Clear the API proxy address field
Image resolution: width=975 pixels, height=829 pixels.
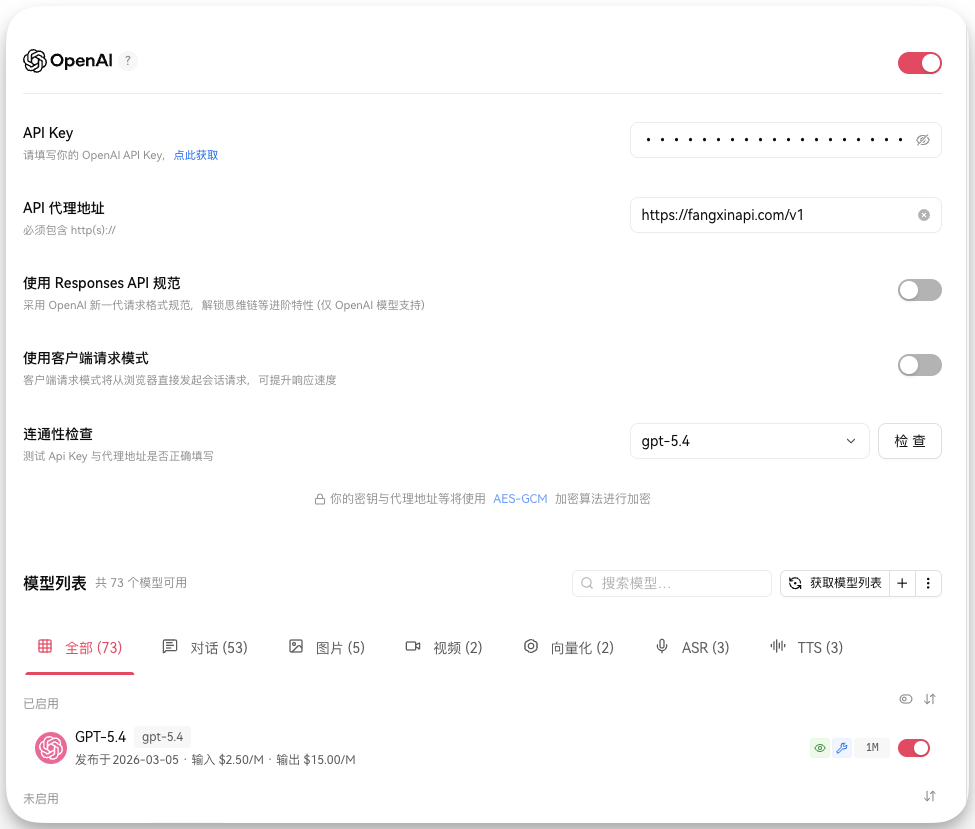coord(924,215)
